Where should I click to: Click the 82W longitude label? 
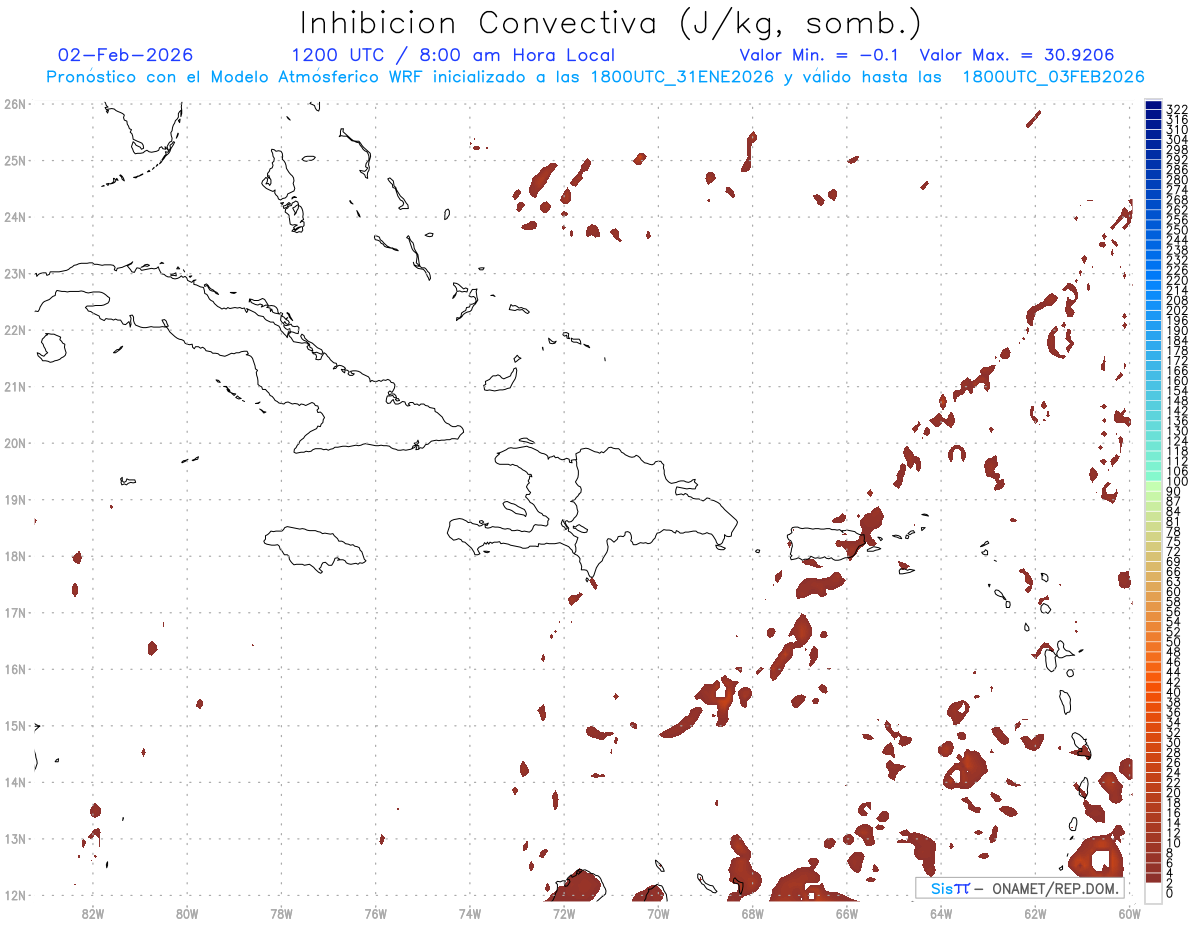(x=93, y=913)
